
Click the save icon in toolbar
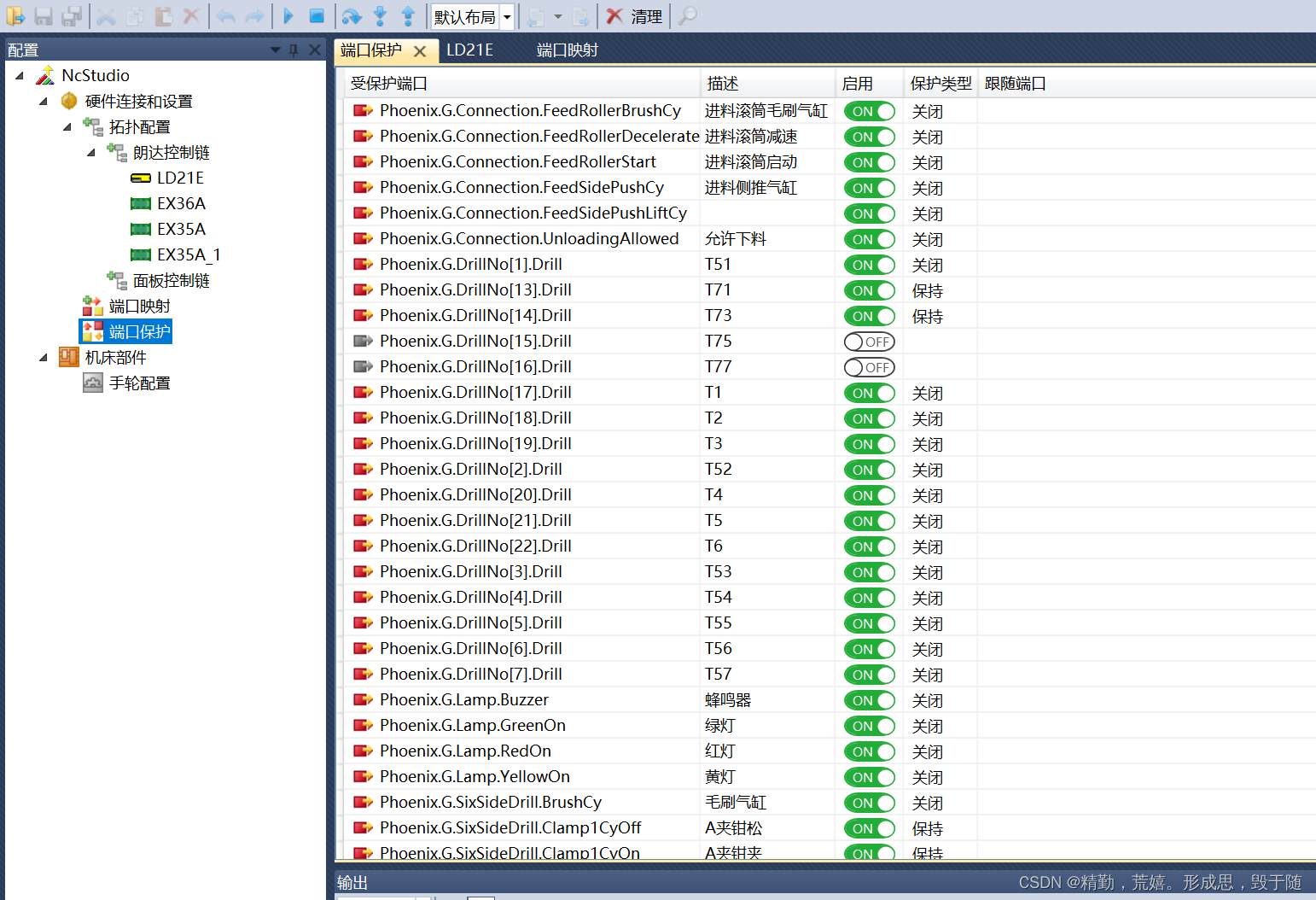44,15
